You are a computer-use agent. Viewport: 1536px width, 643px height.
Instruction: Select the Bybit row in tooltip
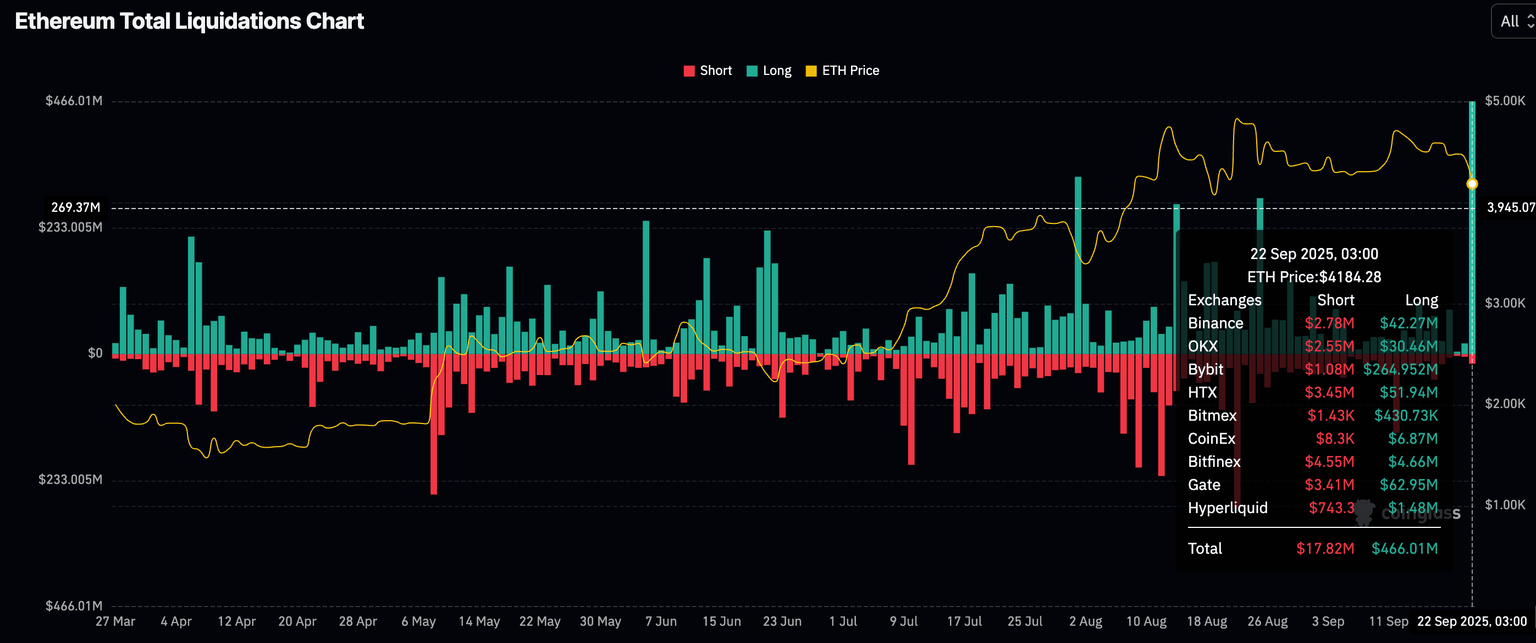click(x=1312, y=369)
